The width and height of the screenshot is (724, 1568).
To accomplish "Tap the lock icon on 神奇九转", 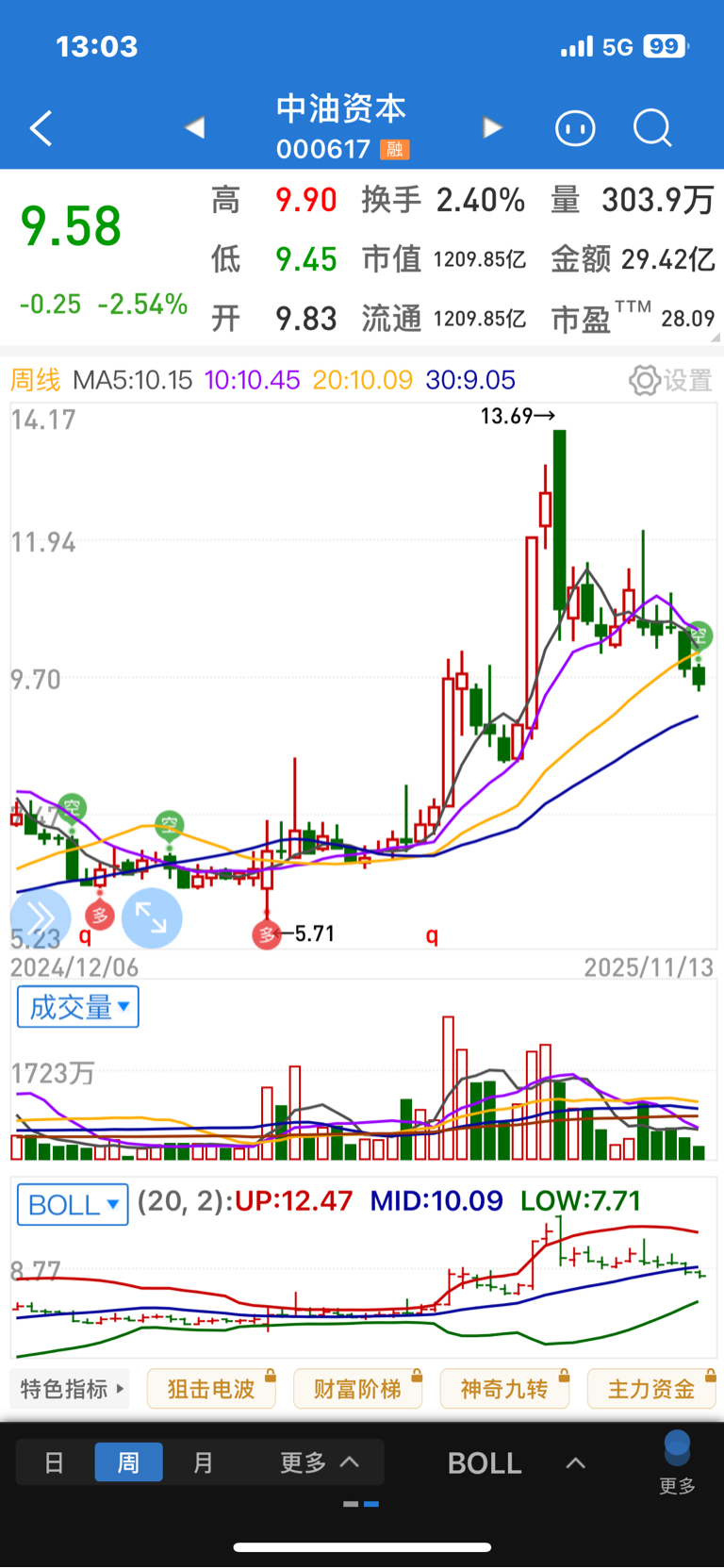I will [564, 1377].
